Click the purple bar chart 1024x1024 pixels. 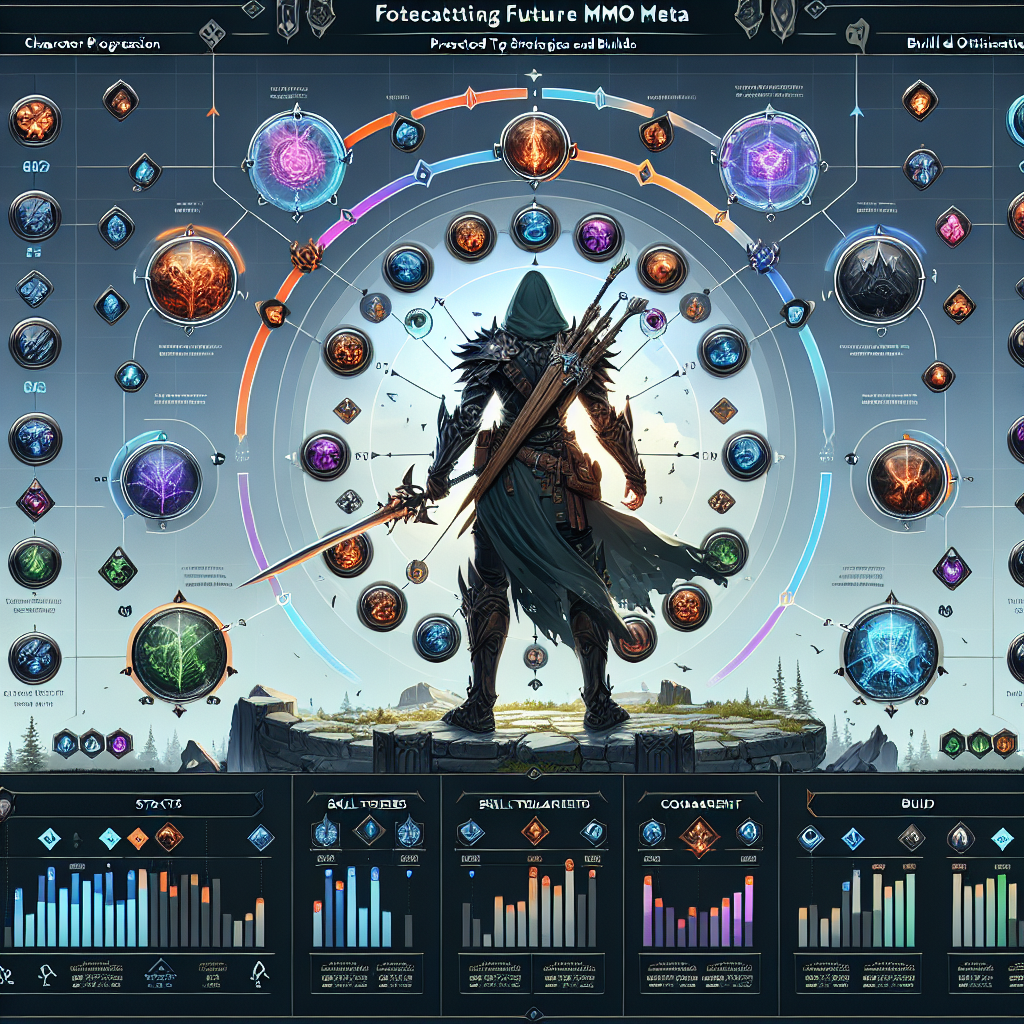click(699, 910)
